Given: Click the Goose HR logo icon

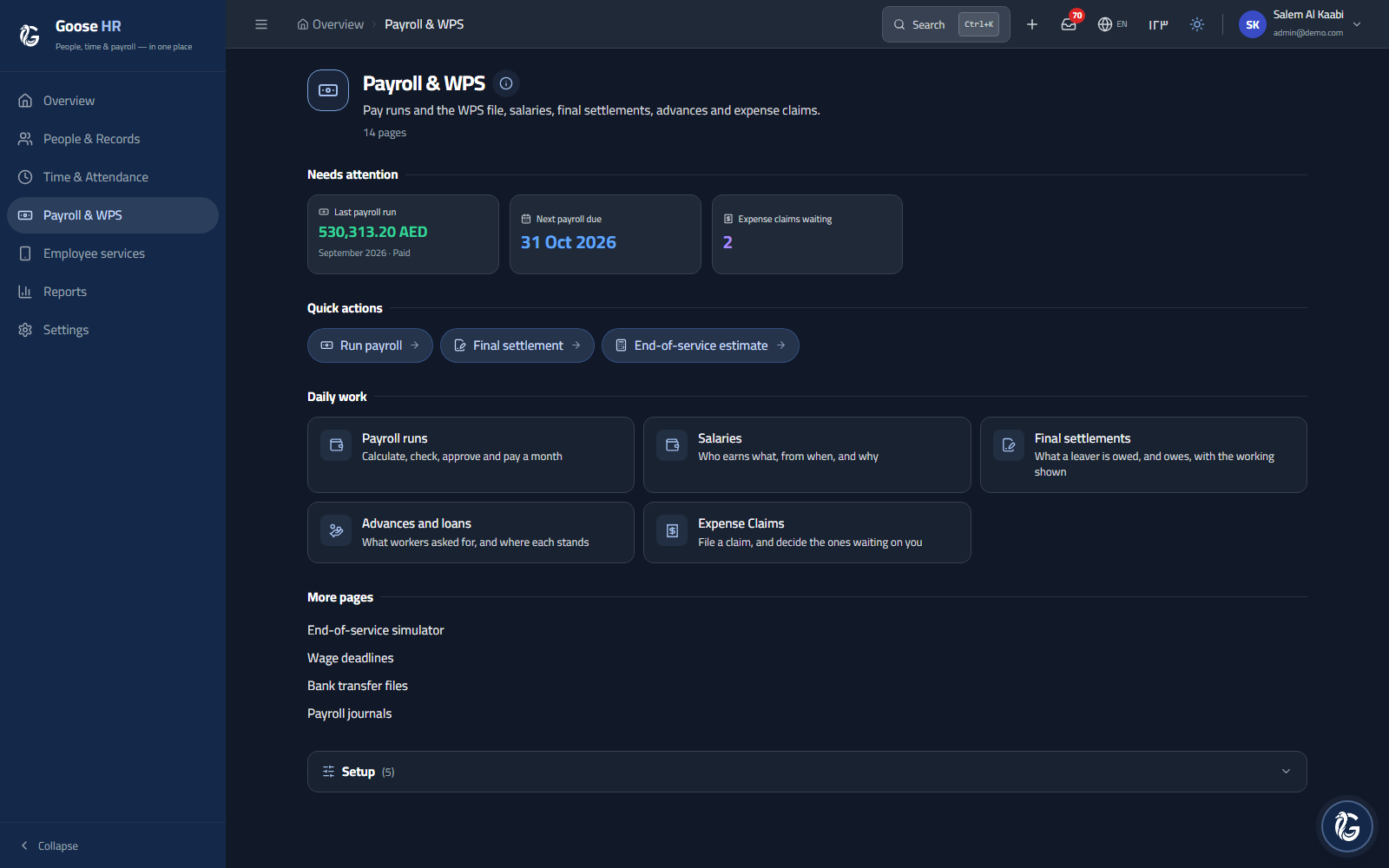Looking at the screenshot, I should tap(30, 35).
